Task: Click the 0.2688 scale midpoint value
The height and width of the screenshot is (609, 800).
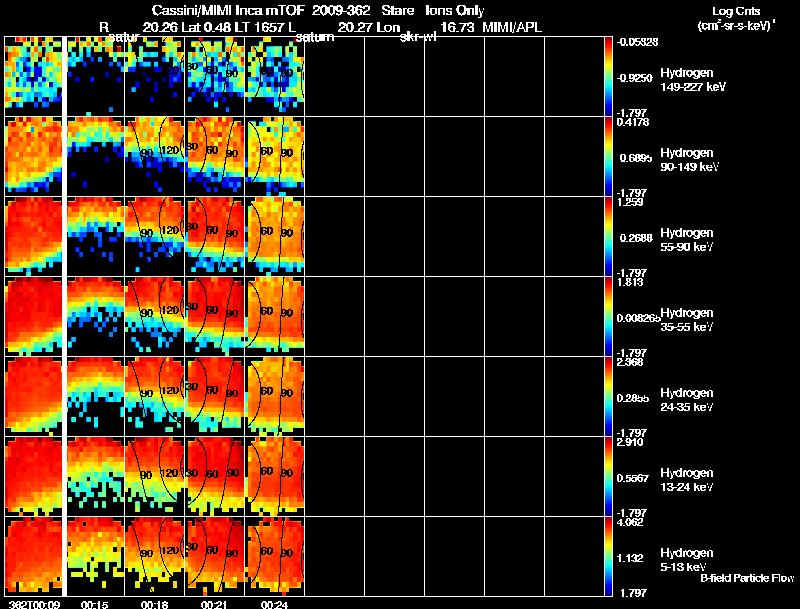Action: coord(636,238)
